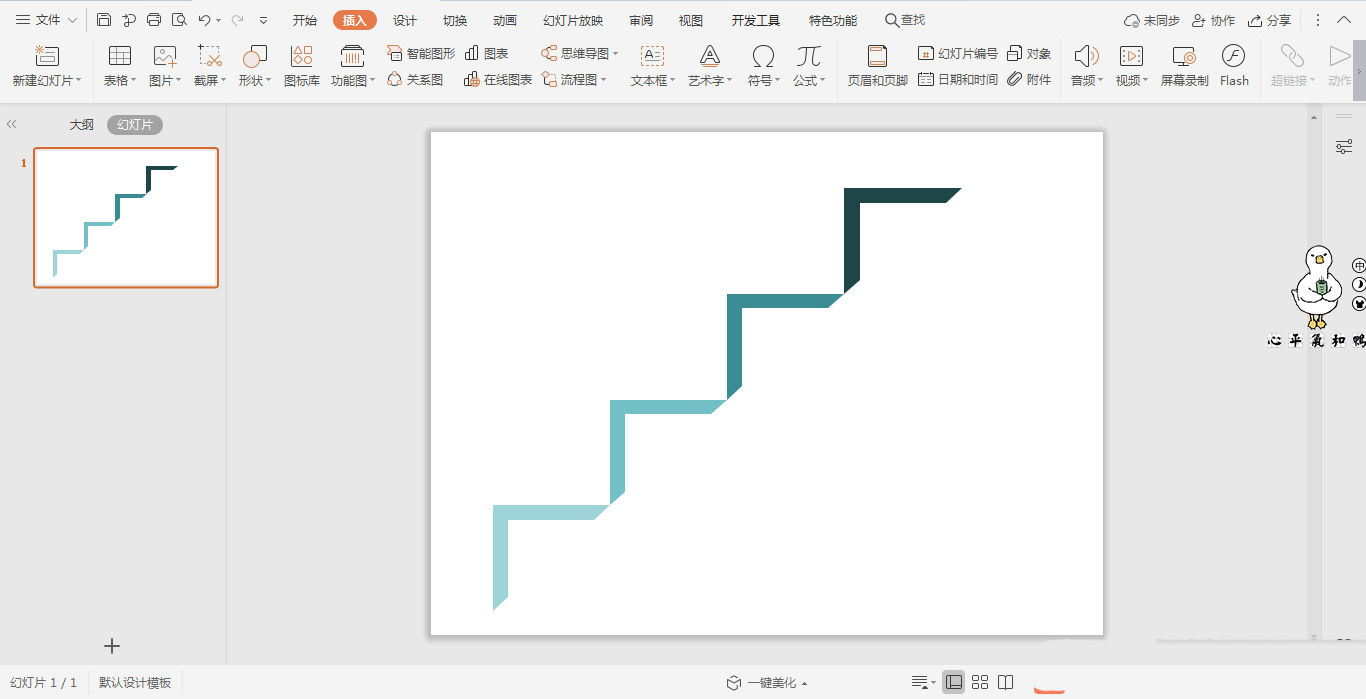The width and height of the screenshot is (1366, 699).
Task: Open the 开发工具 Developer tab
Action: click(756, 20)
